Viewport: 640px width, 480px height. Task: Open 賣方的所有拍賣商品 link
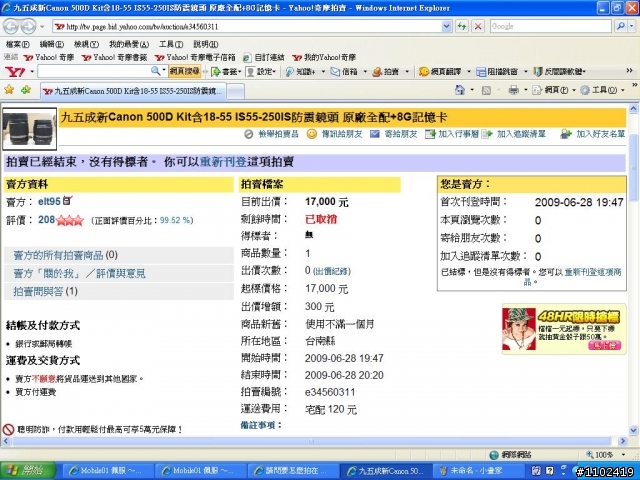coord(58,256)
